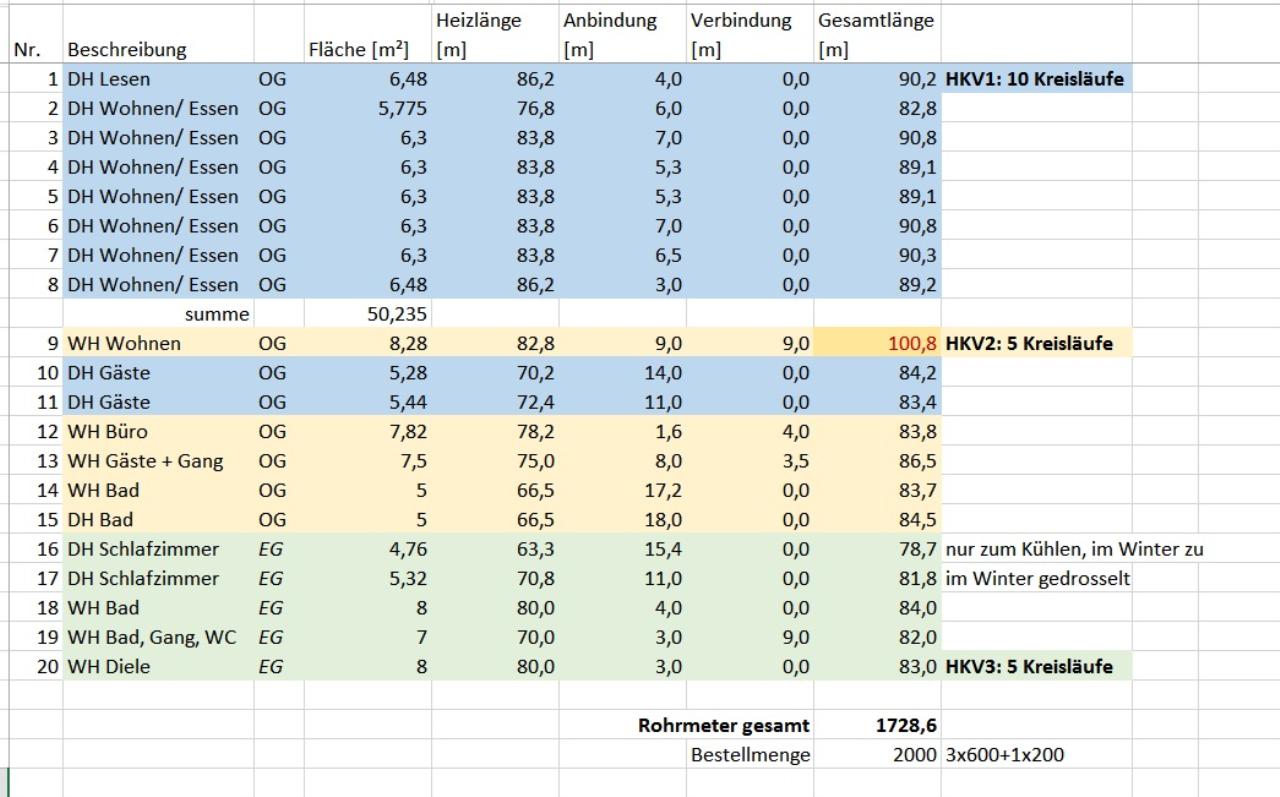The width and height of the screenshot is (1280, 797).
Task: Click the total value 1728,6
Action: tap(877, 726)
